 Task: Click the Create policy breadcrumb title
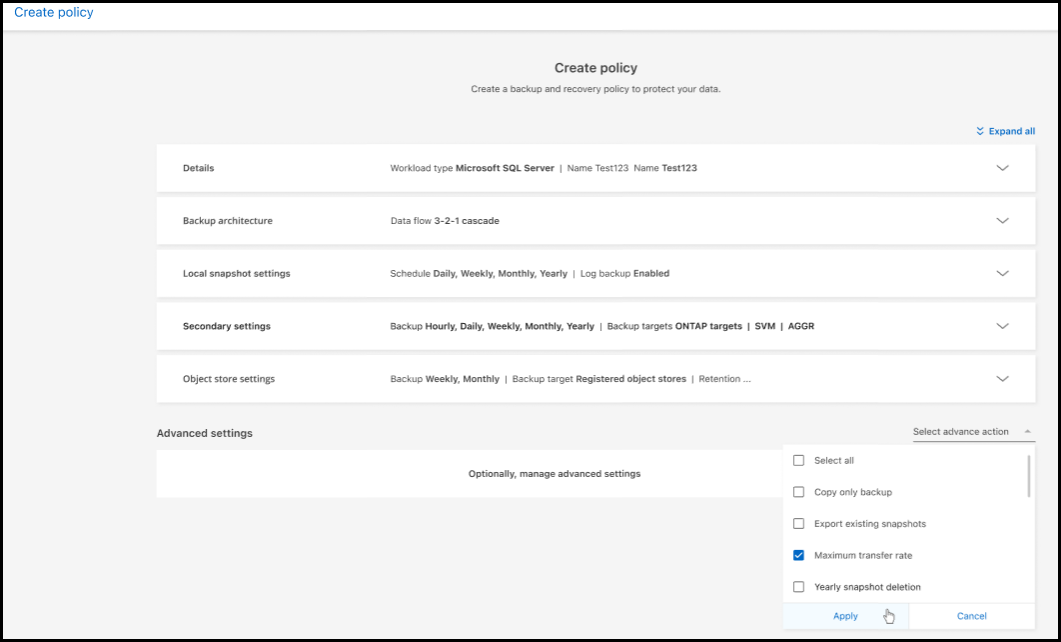click(54, 13)
